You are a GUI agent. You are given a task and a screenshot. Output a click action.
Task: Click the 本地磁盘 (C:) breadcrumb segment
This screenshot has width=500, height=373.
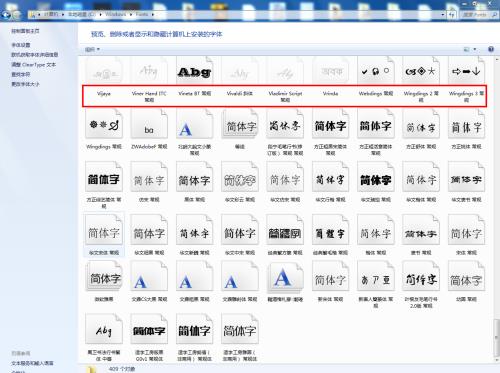pyautogui.click(x=82, y=14)
